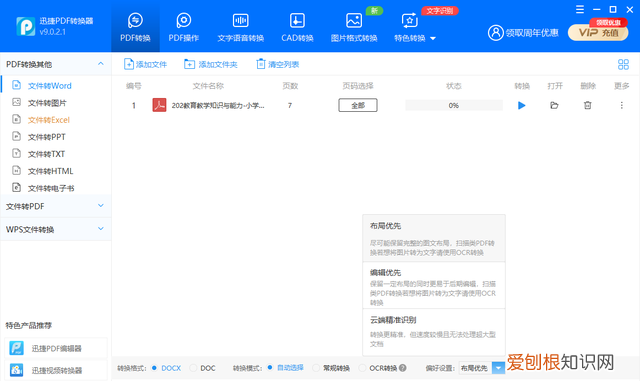Select OCR转换 conversion mode radio
This screenshot has height=381, width=640.
pyautogui.click(x=362, y=368)
